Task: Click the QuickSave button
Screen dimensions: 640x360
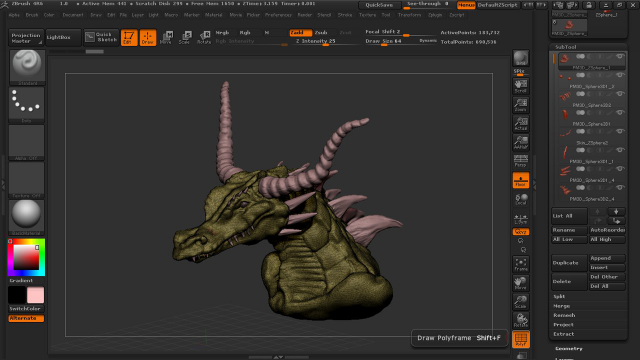Action: (x=379, y=5)
